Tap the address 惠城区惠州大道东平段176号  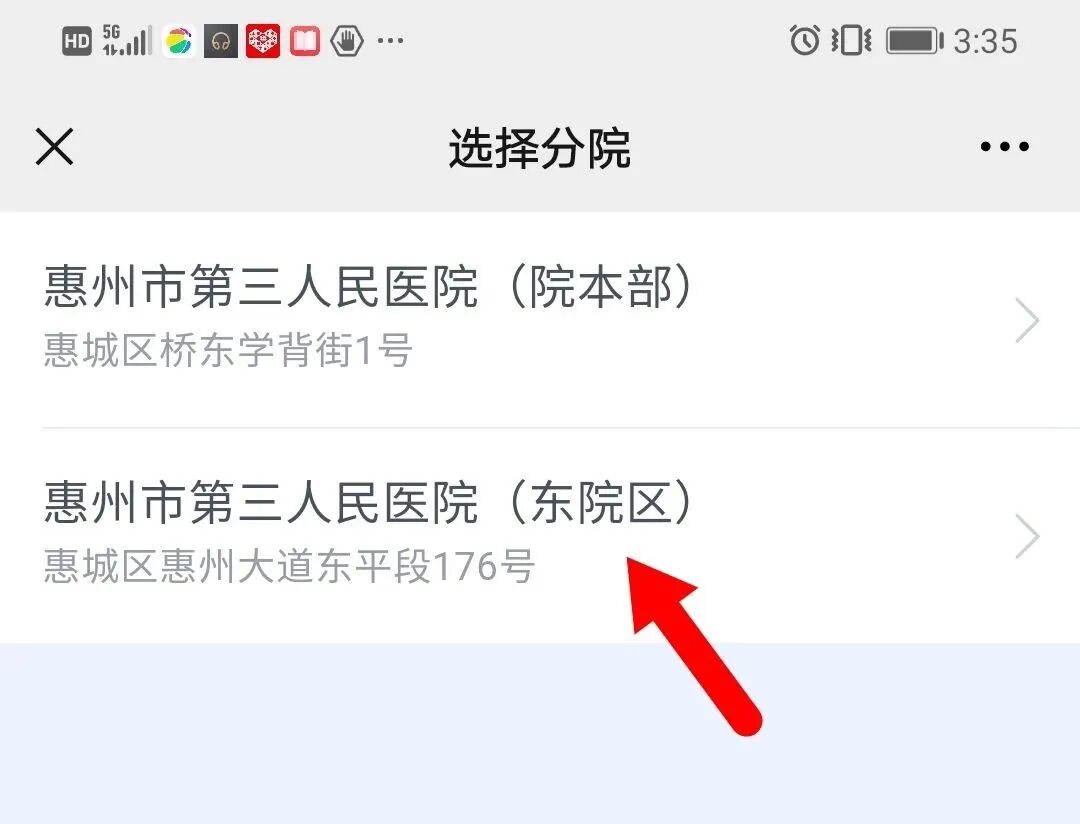point(289,566)
